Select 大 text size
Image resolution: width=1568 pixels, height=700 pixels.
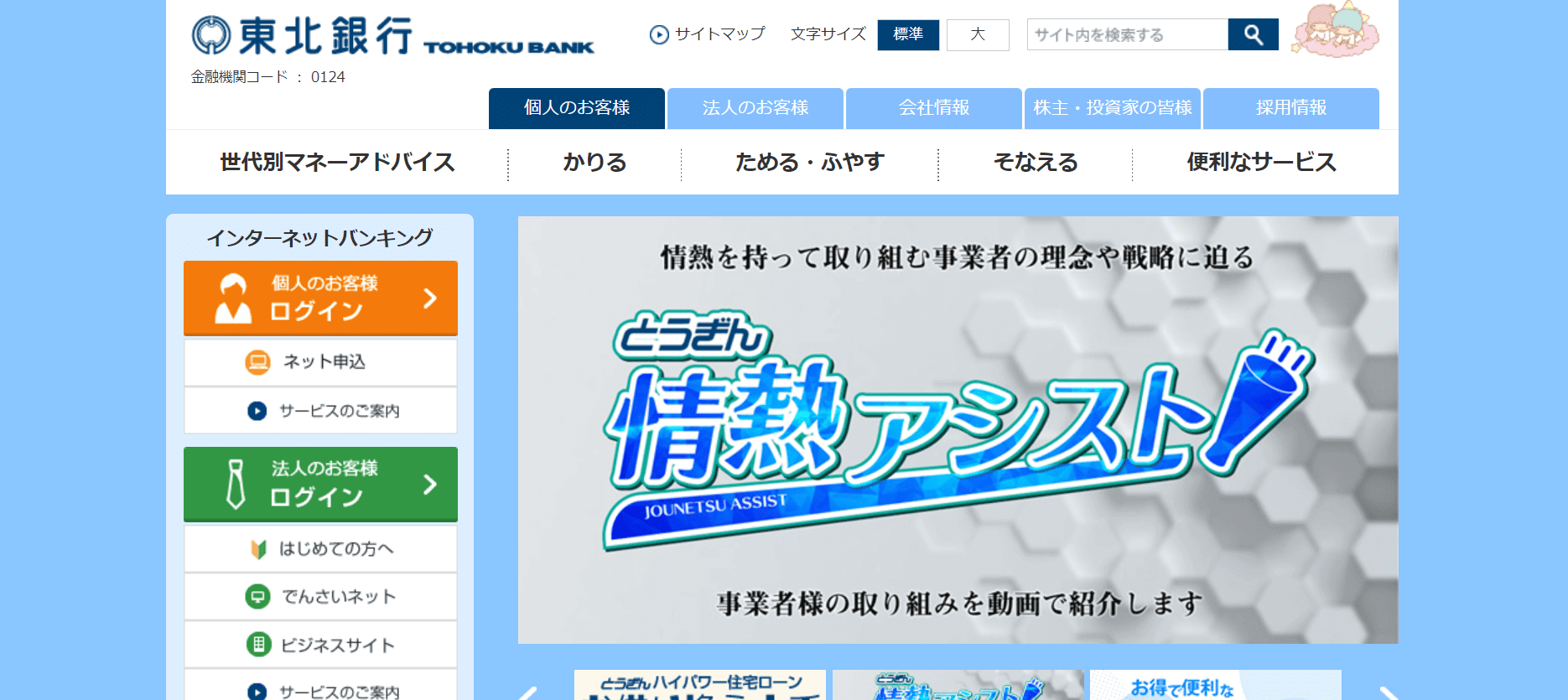pos(978,34)
